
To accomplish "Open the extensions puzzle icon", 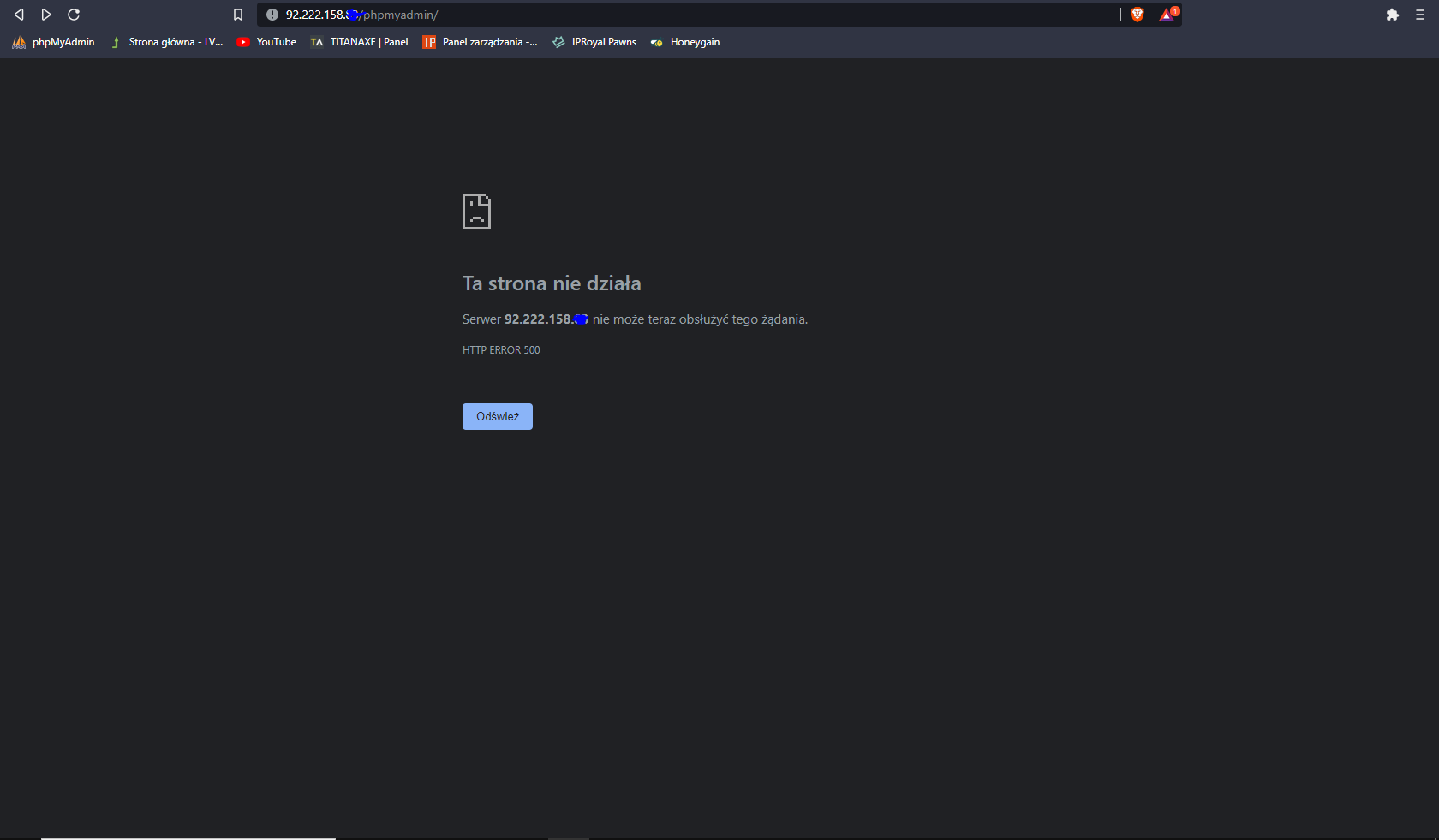I will click(1393, 15).
